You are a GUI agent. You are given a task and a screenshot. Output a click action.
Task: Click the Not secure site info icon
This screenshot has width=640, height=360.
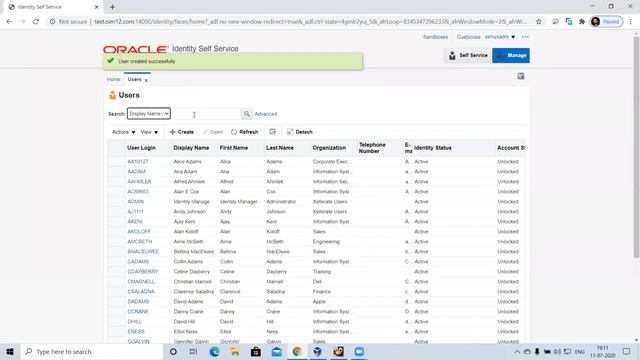[52, 22]
